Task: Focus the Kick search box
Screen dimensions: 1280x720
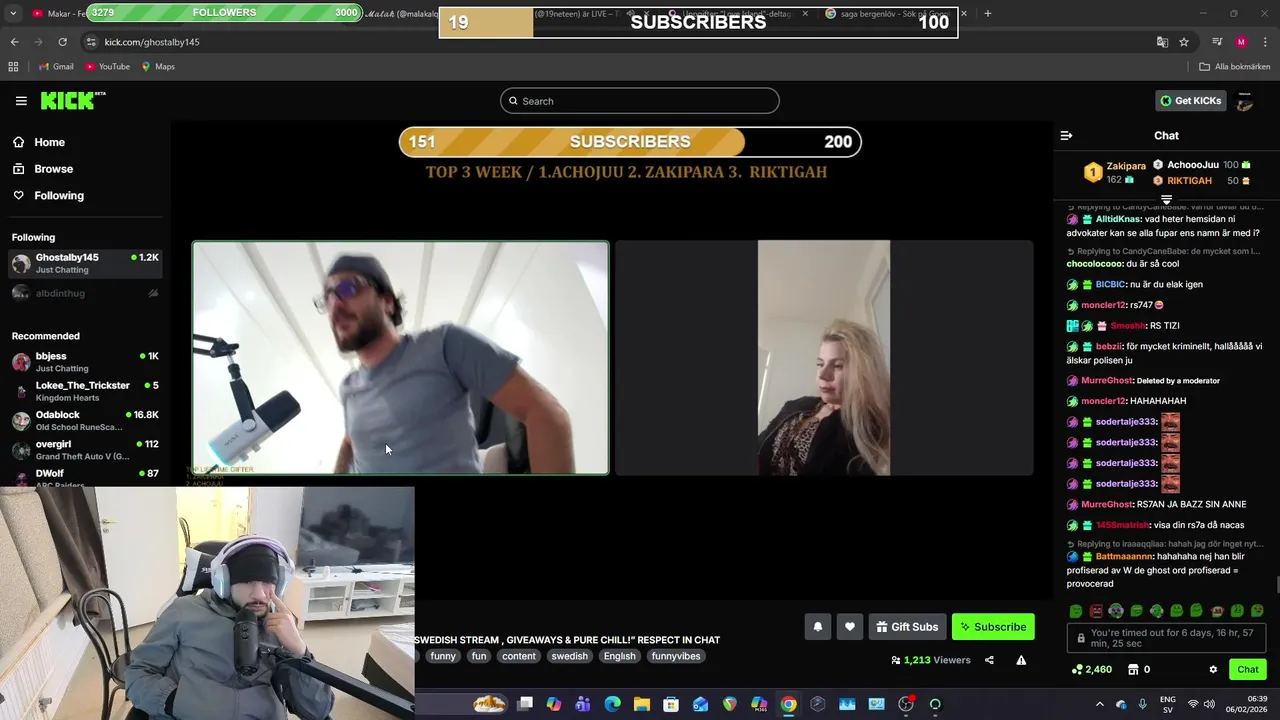Action: (x=640, y=101)
